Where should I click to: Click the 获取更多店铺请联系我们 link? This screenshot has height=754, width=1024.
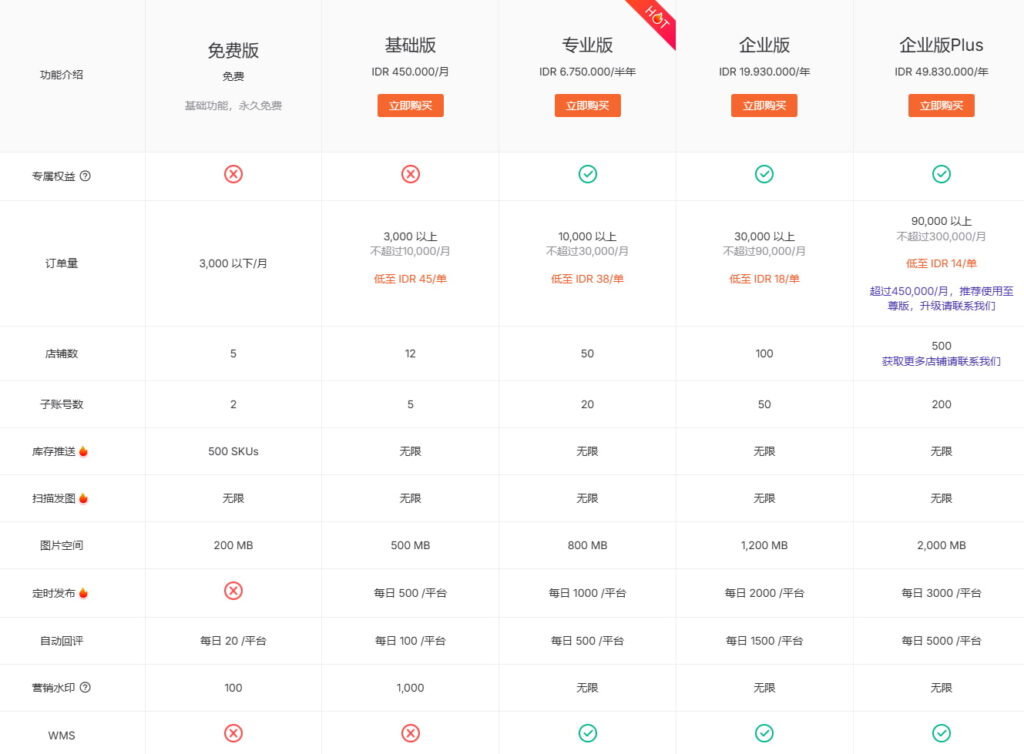(941, 361)
